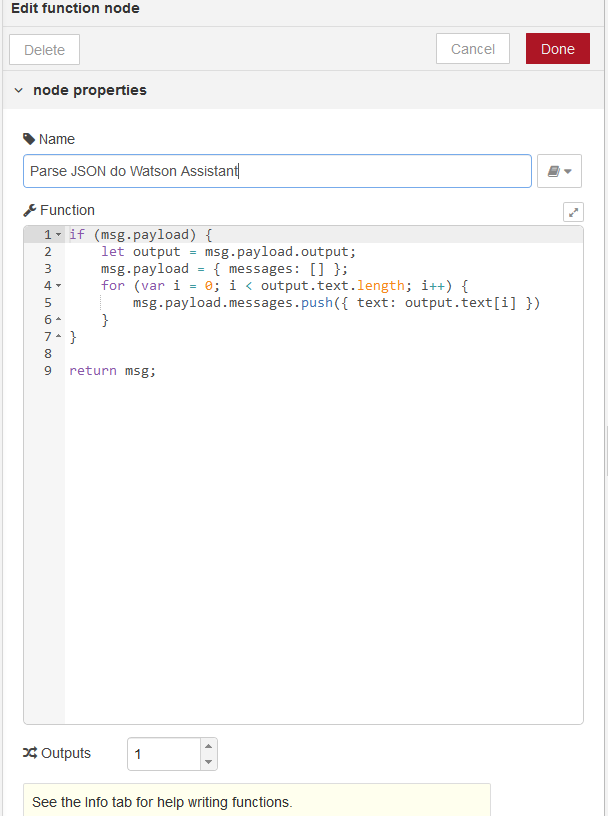Collapse the node properties section
Screen dimensions: 608x816
(19, 90)
